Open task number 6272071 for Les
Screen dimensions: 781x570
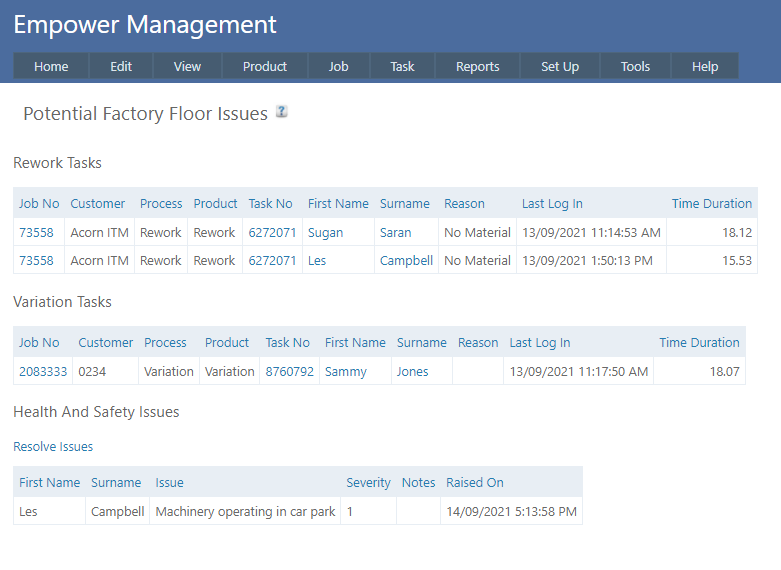tap(272, 260)
